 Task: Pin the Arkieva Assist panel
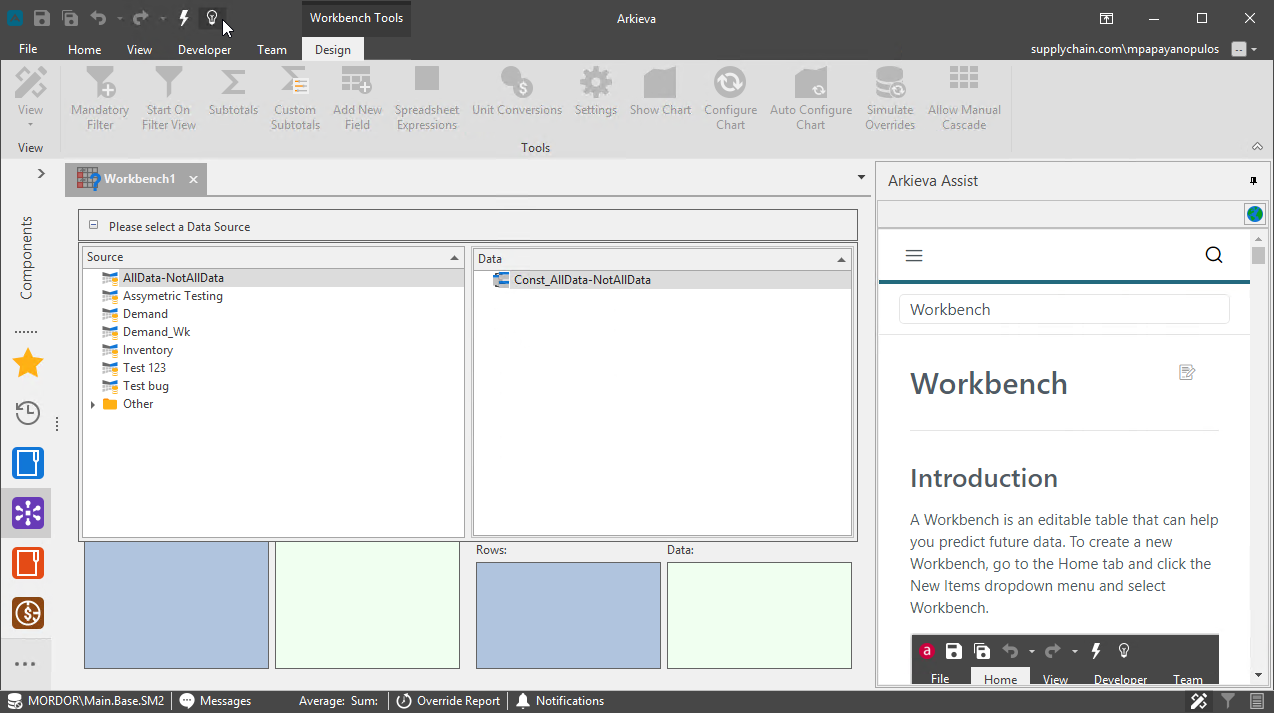coord(1253,181)
